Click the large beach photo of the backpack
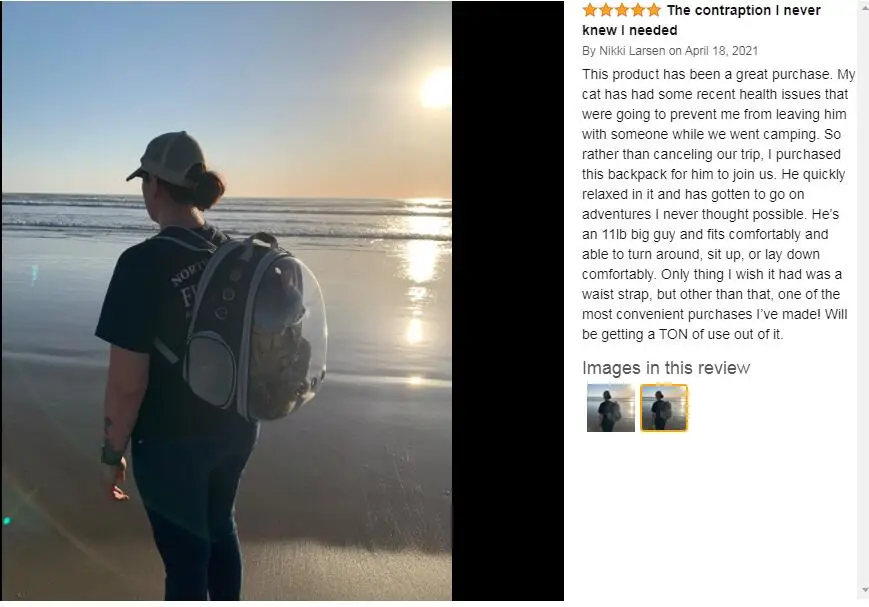The width and height of the screenshot is (869, 607). point(227,300)
